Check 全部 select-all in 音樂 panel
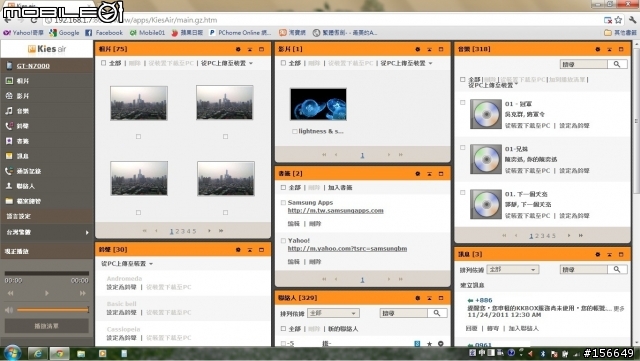 click(463, 80)
